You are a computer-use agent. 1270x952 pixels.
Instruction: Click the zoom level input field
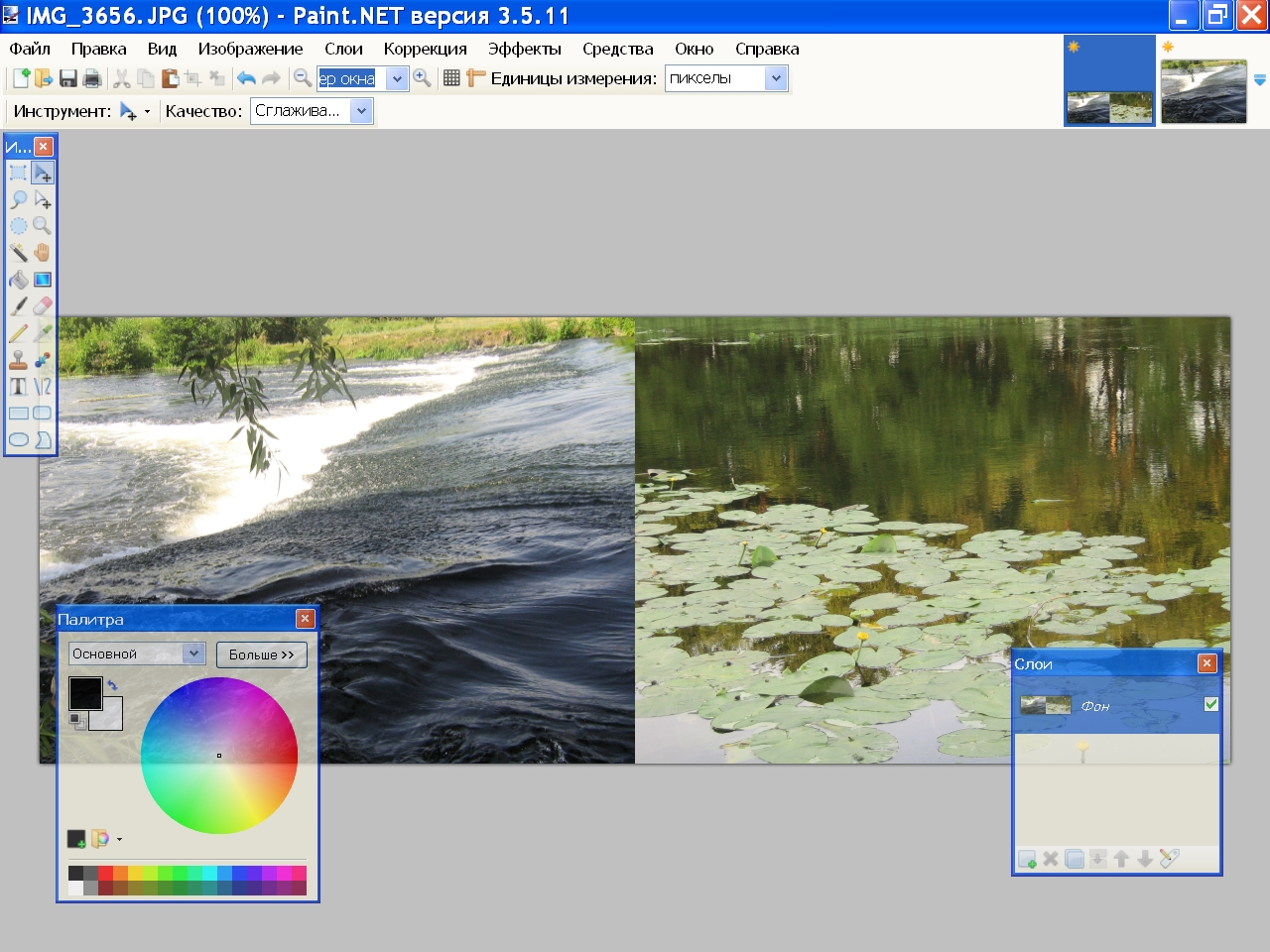tap(351, 79)
